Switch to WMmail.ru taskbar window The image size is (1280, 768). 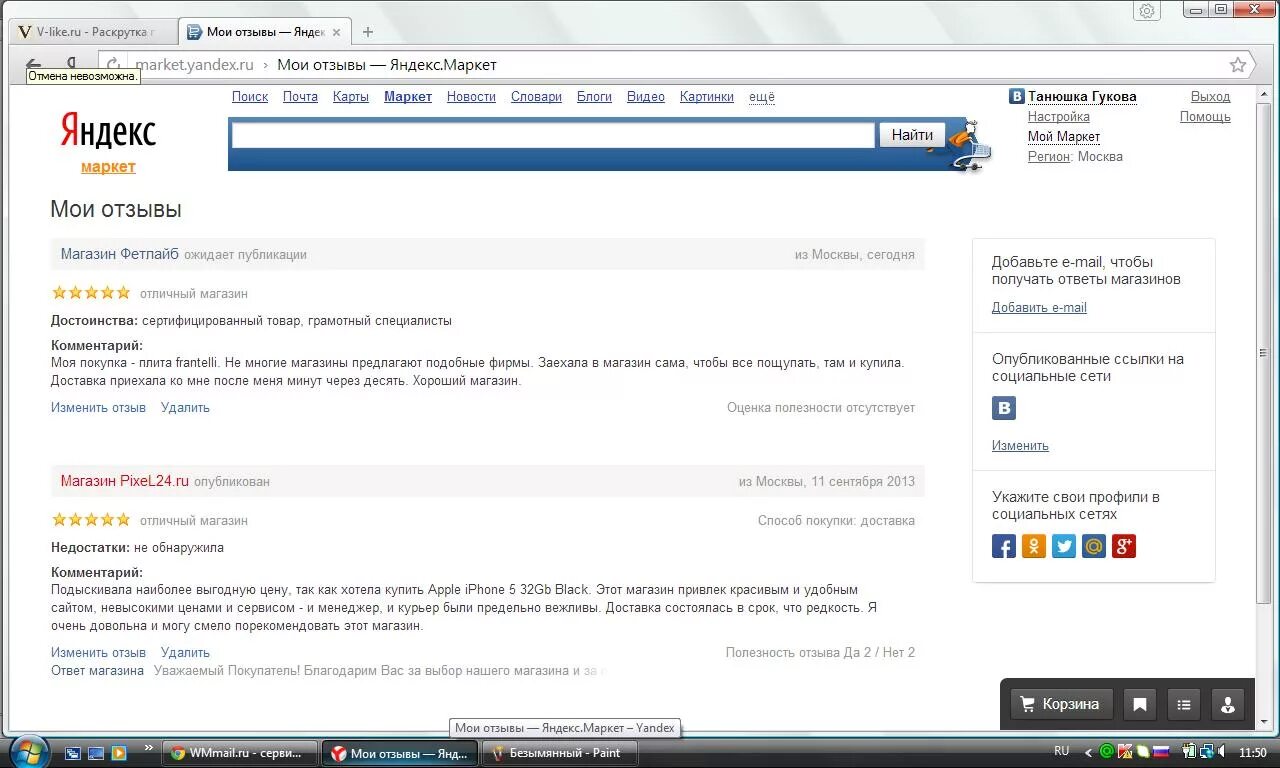point(241,753)
